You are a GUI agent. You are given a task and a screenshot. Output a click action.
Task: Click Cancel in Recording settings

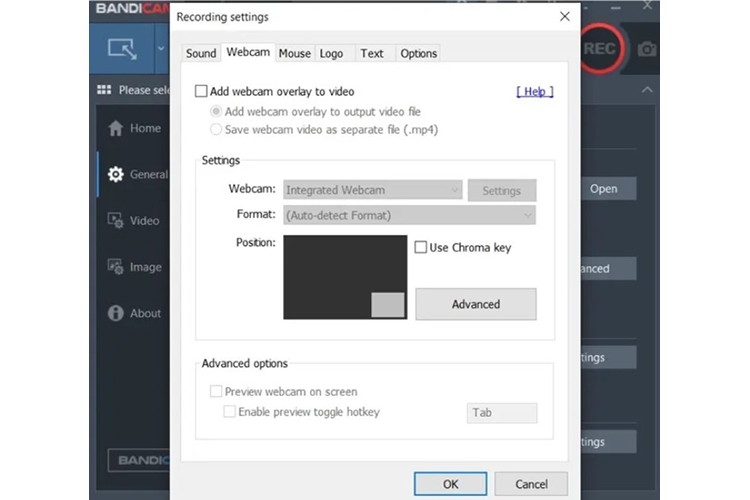click(x=531, y=484)
